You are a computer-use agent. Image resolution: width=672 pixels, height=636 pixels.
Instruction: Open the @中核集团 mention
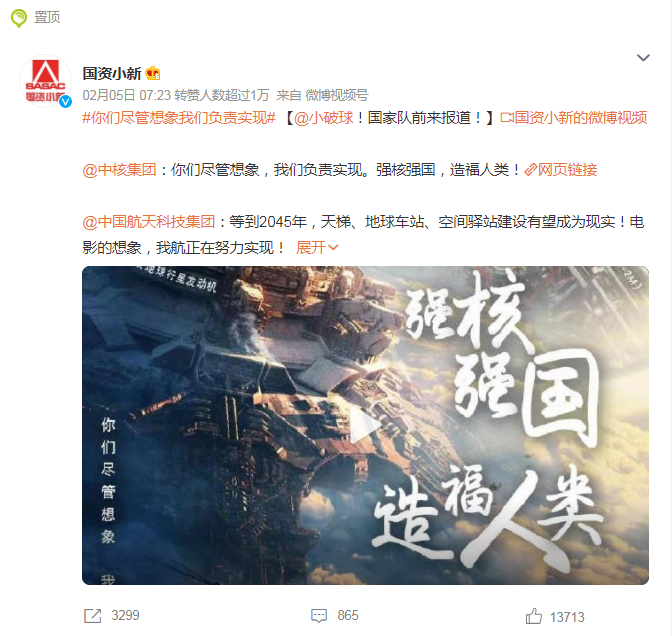119,170
